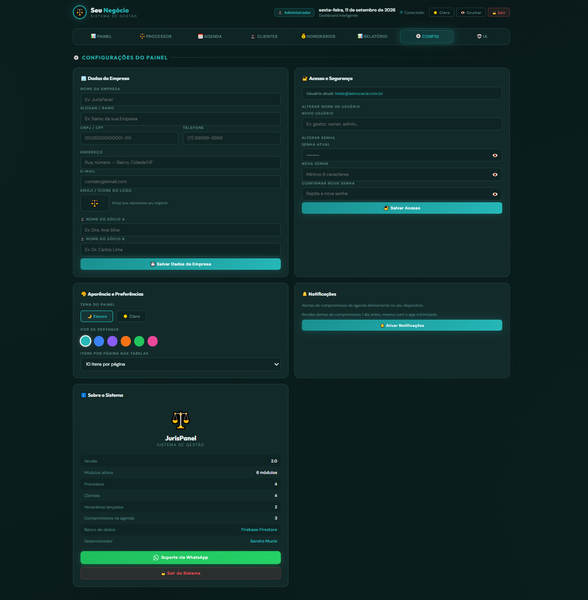Select the Claro theme option under Tema do Painel
The image size is (588, 600).
131,316
